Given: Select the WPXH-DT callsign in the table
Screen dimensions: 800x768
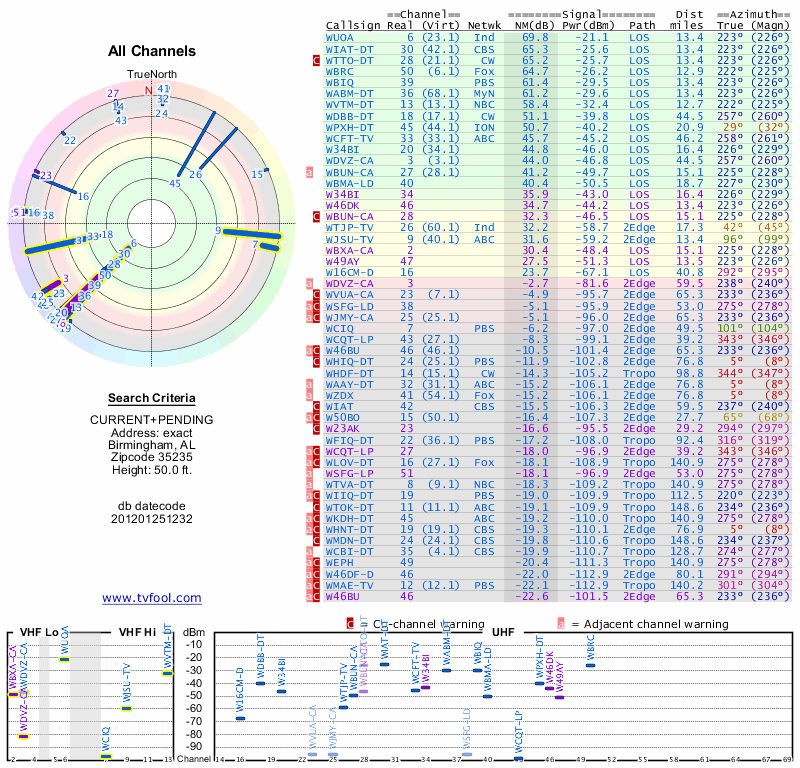Looking at the screenshot, I should pos(349,128).
